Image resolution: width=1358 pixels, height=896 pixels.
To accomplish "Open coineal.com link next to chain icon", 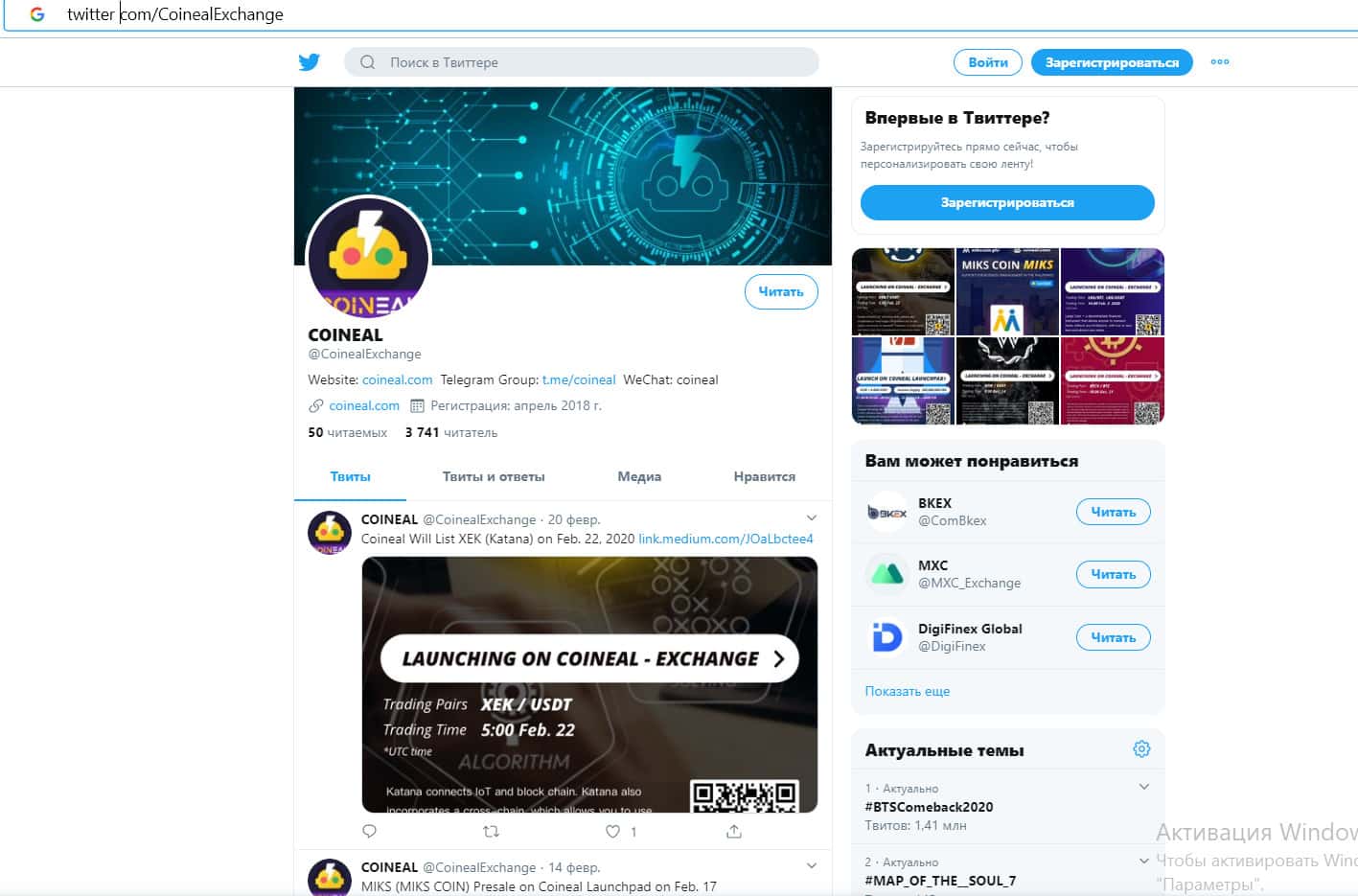I will pyautogui.click(x=364, y=406).
